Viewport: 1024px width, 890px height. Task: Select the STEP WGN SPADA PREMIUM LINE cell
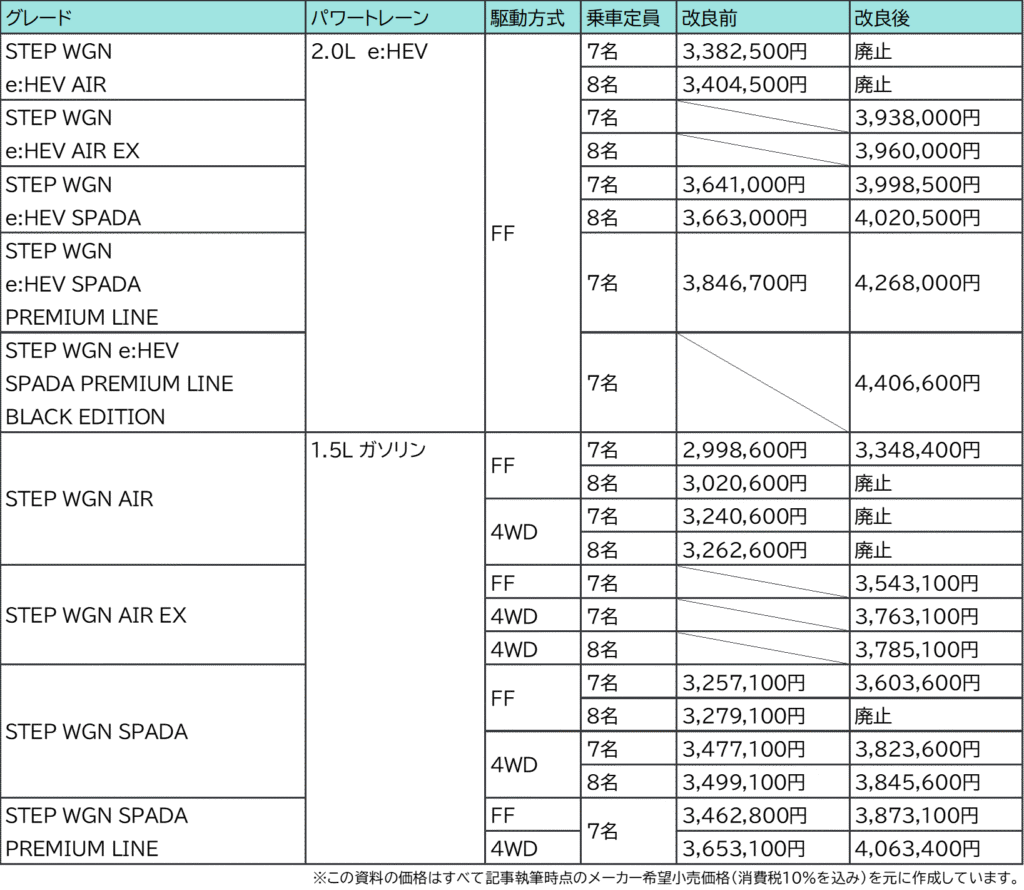153,832
